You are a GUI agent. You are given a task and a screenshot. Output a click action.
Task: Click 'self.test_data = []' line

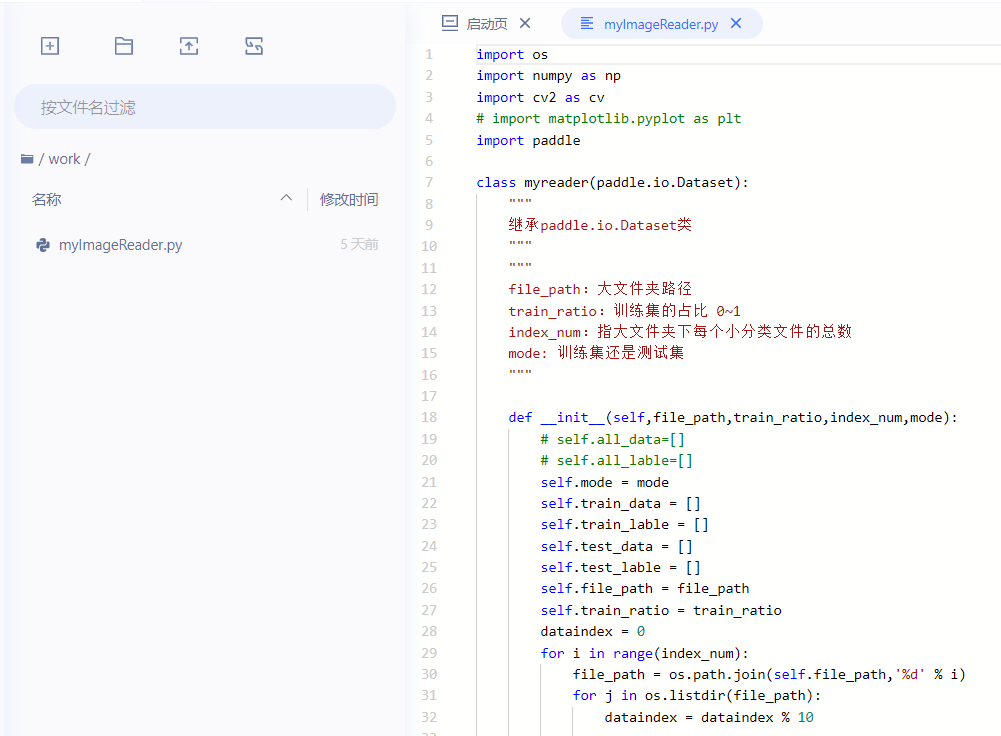(x=616, y=546)
